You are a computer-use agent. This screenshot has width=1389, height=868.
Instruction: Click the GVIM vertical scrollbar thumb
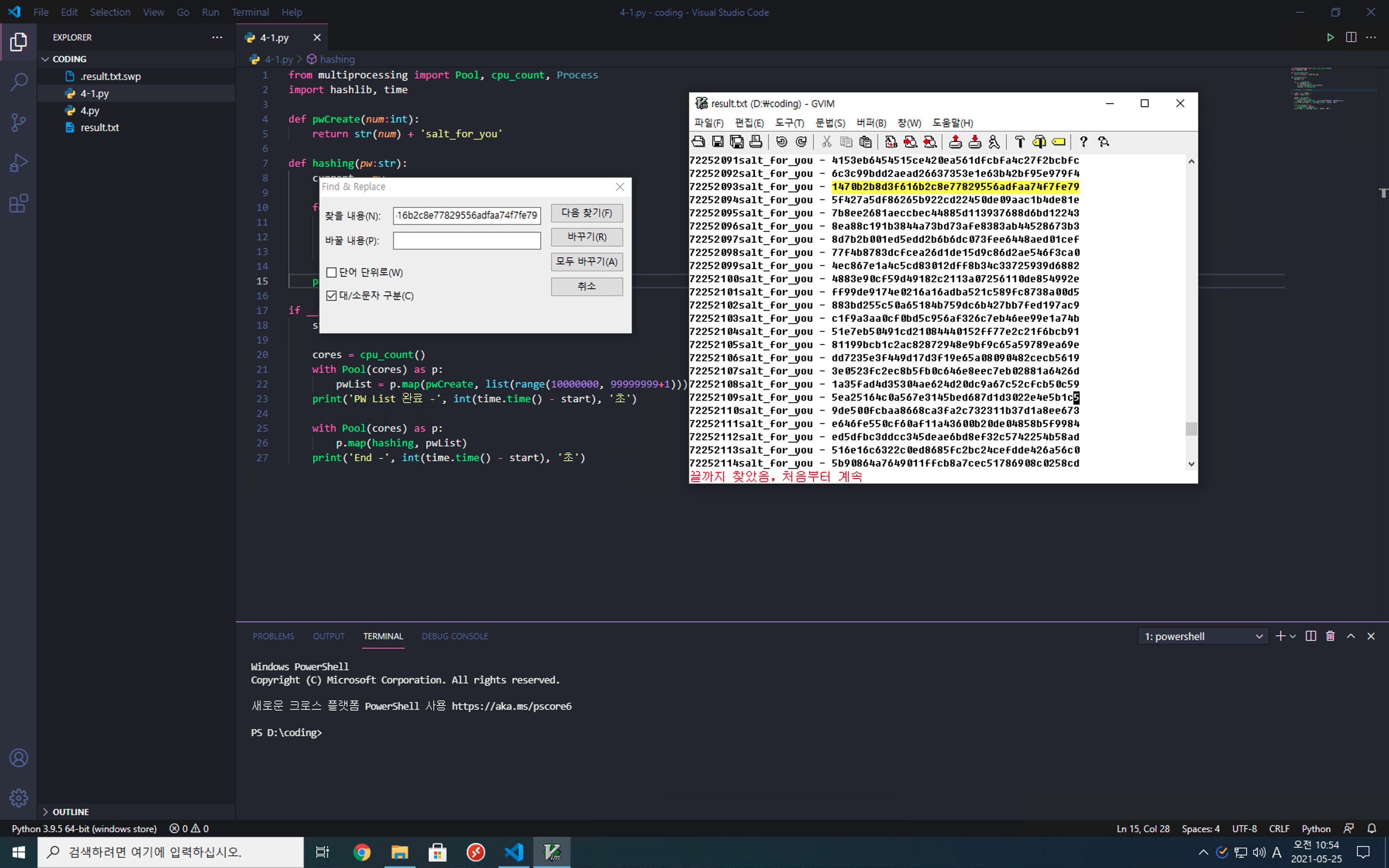click(1191, 429)
